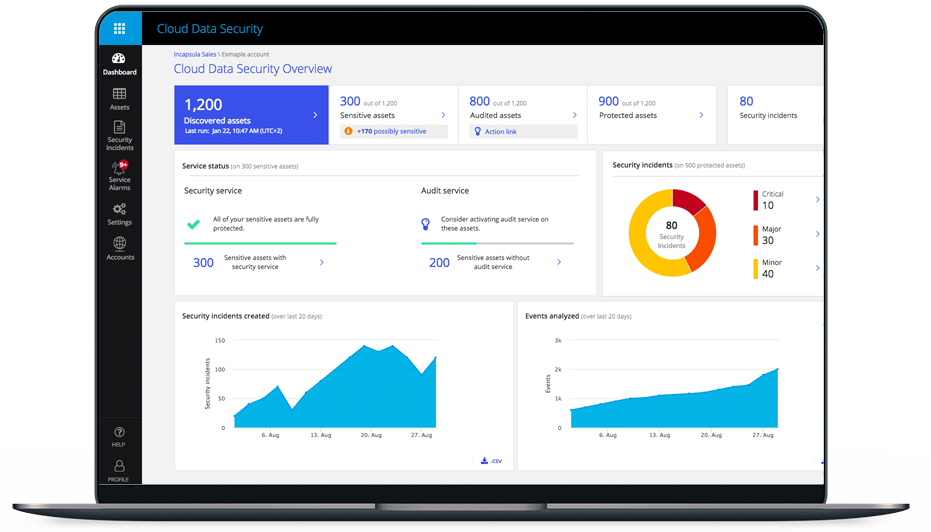
Task: Expand the Minor incidents arrow
Action: (818, 268)
